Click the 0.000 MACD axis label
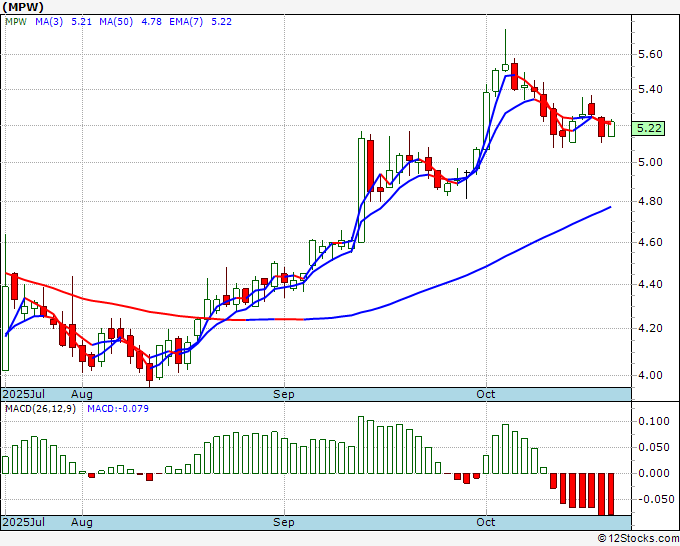This screenshot has width=680, height=546. click(654, 474)
